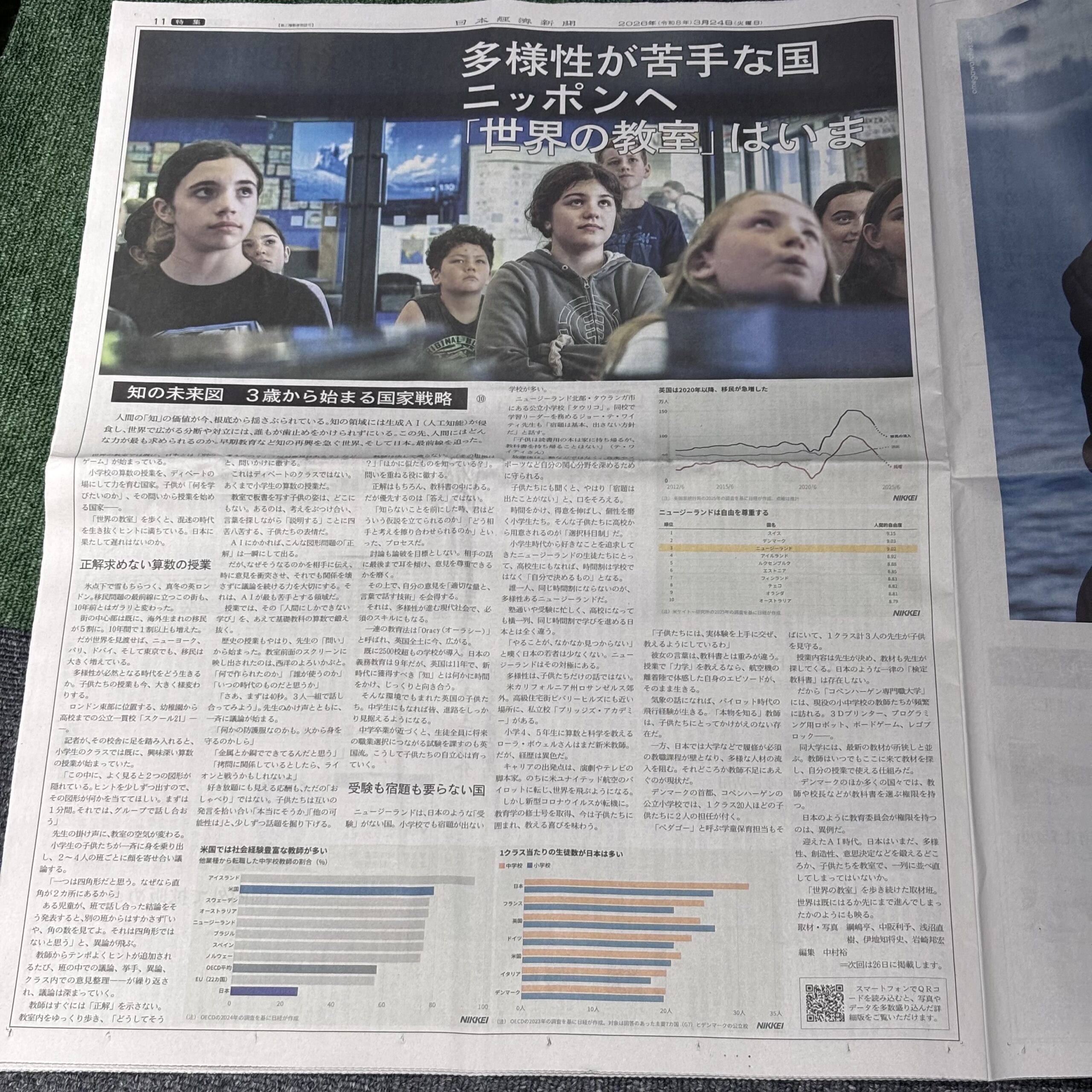Click NIKKEI logo under the freedom ranking table
Screen dimensions: 1092x1092
(906, 613)
